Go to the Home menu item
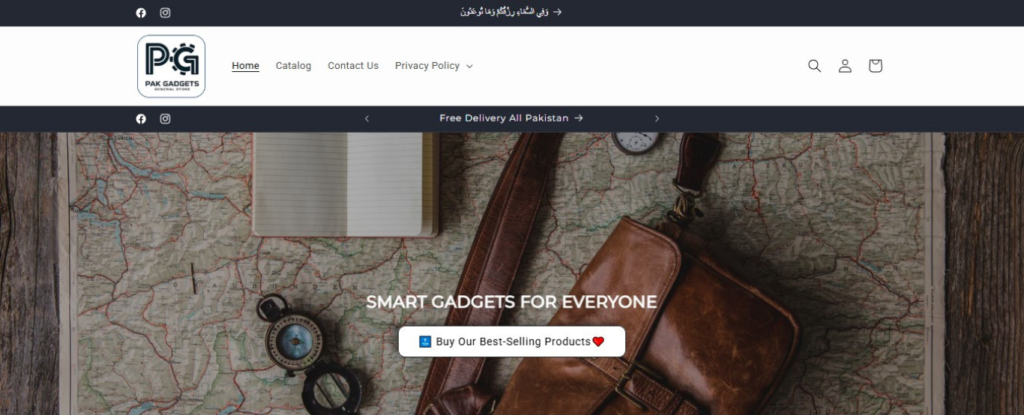This screenshot has height=415, width=1024. [x=246, y=65]
